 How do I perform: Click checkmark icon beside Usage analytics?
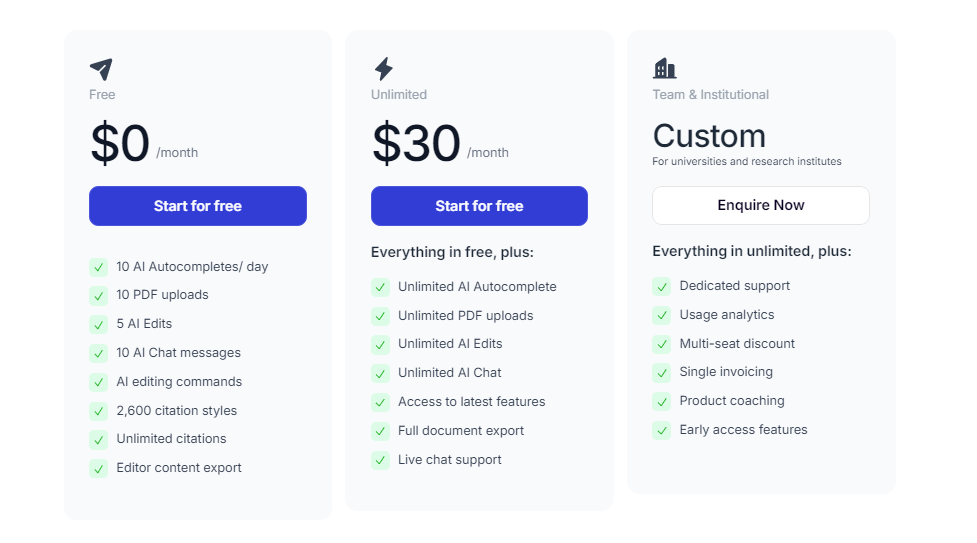click(x=661, y=315)
